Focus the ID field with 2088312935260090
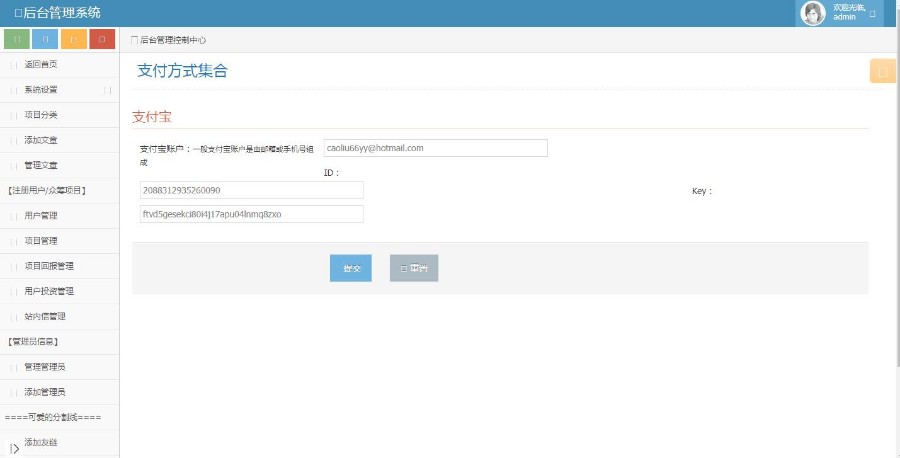 click(252, 190)
